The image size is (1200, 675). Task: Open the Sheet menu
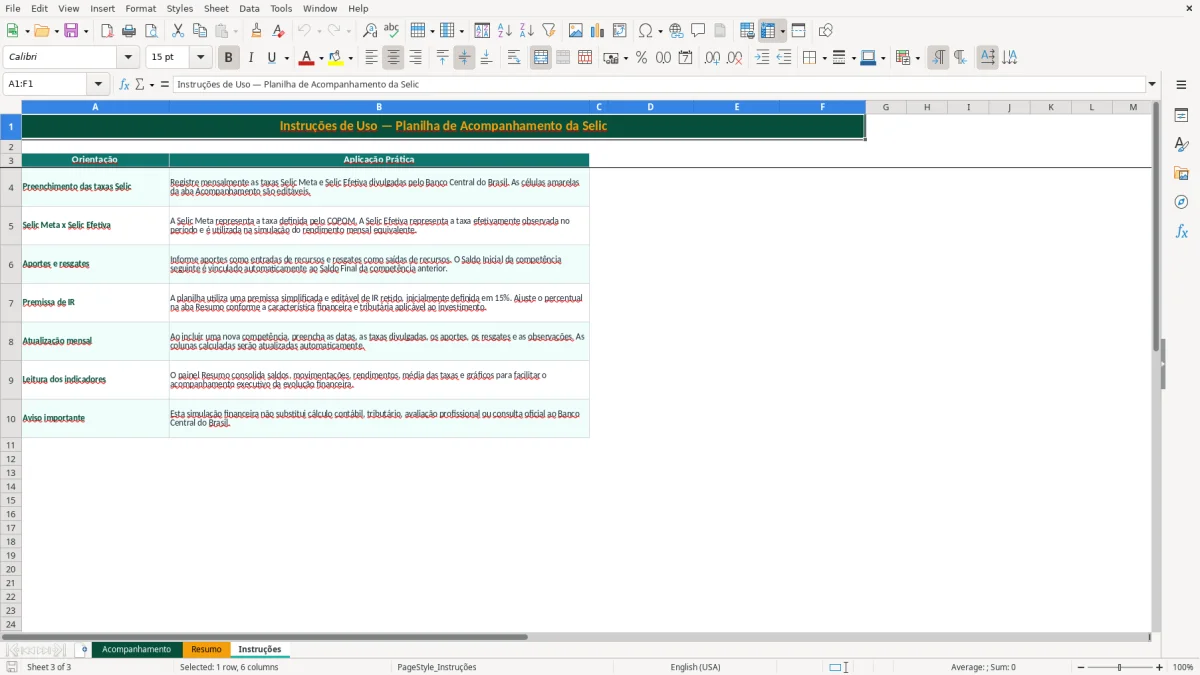tap(216, 8)
